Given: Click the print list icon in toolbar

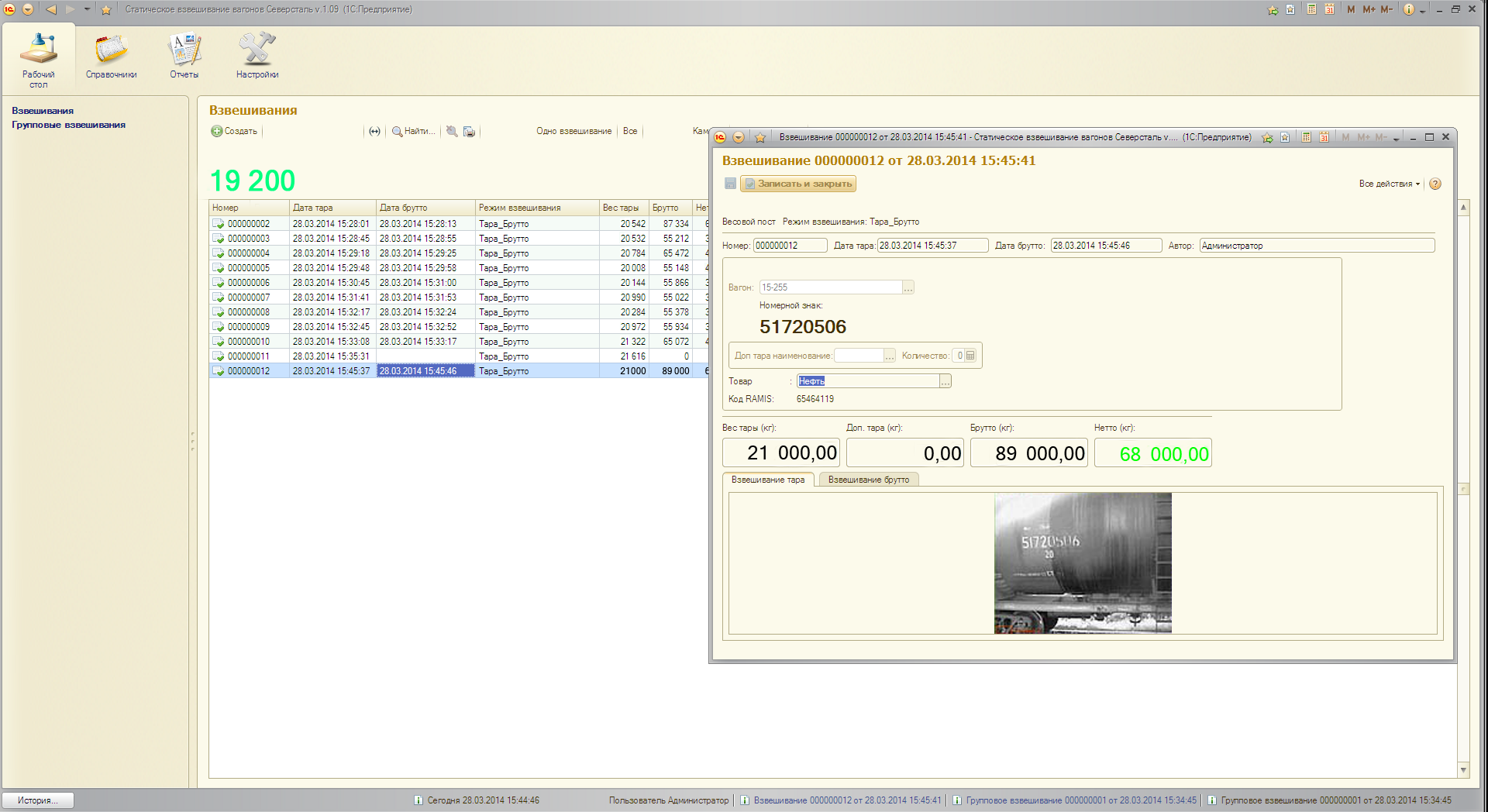Looking at the screenshot, I should pos(469,132).
